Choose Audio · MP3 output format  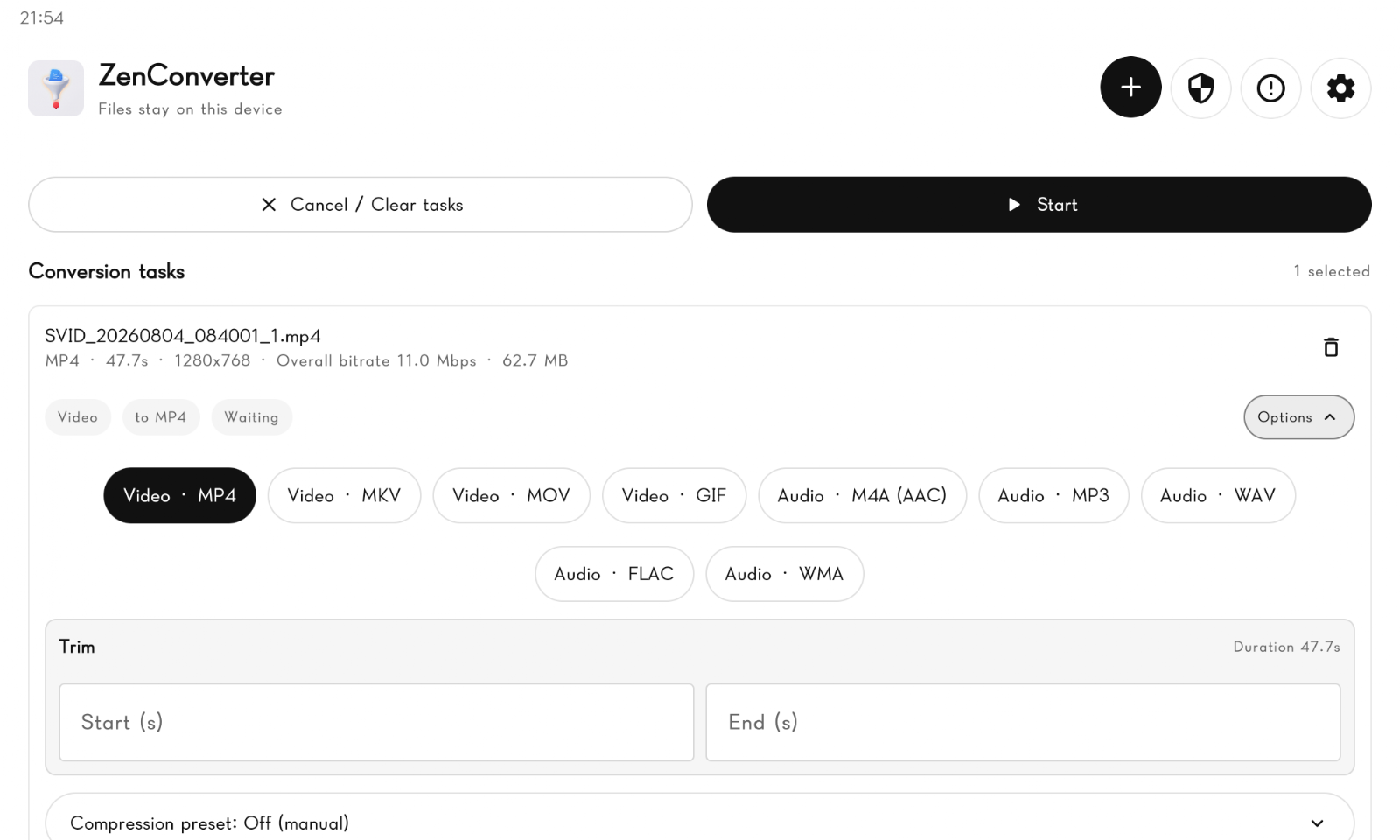click(x=1053, y=495)
